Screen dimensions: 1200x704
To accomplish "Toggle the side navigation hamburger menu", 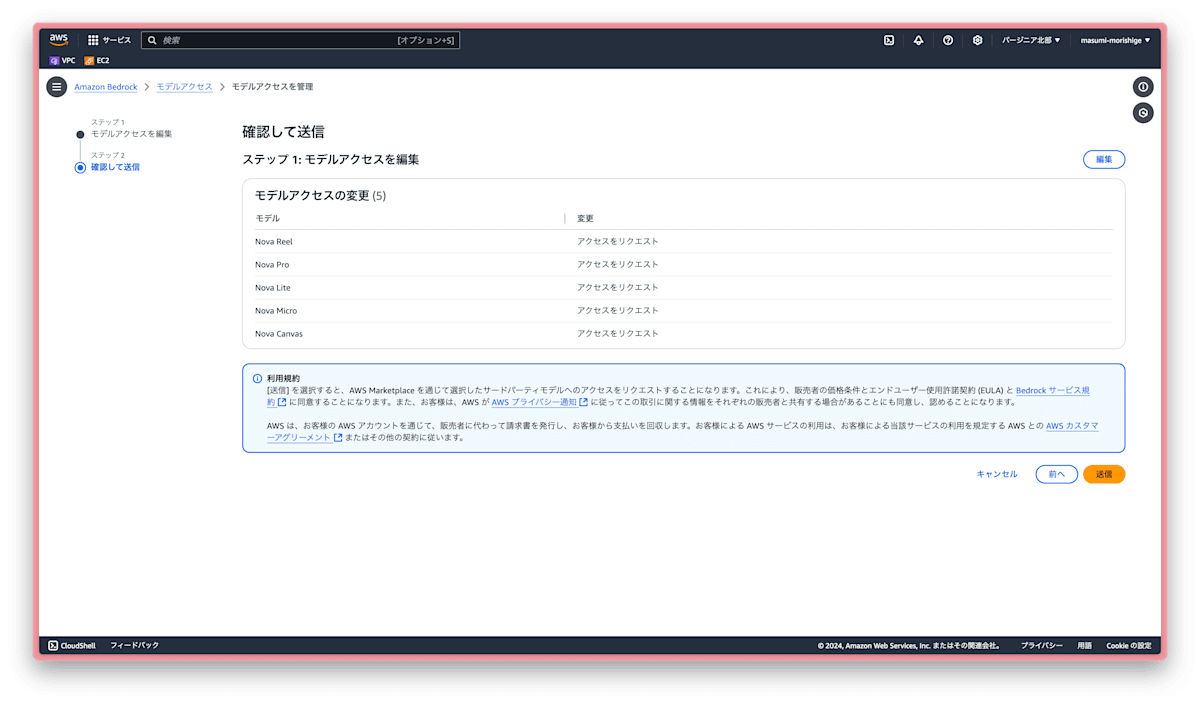I will [57, 87].
